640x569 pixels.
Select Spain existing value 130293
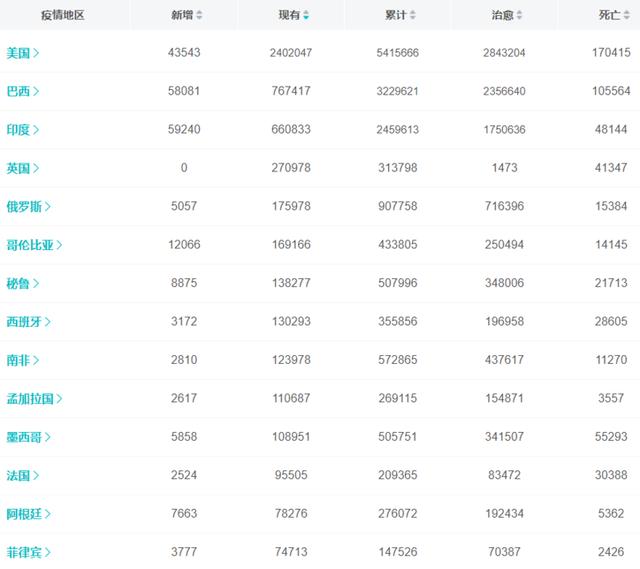pyautogui.click(x=291, y=321)
